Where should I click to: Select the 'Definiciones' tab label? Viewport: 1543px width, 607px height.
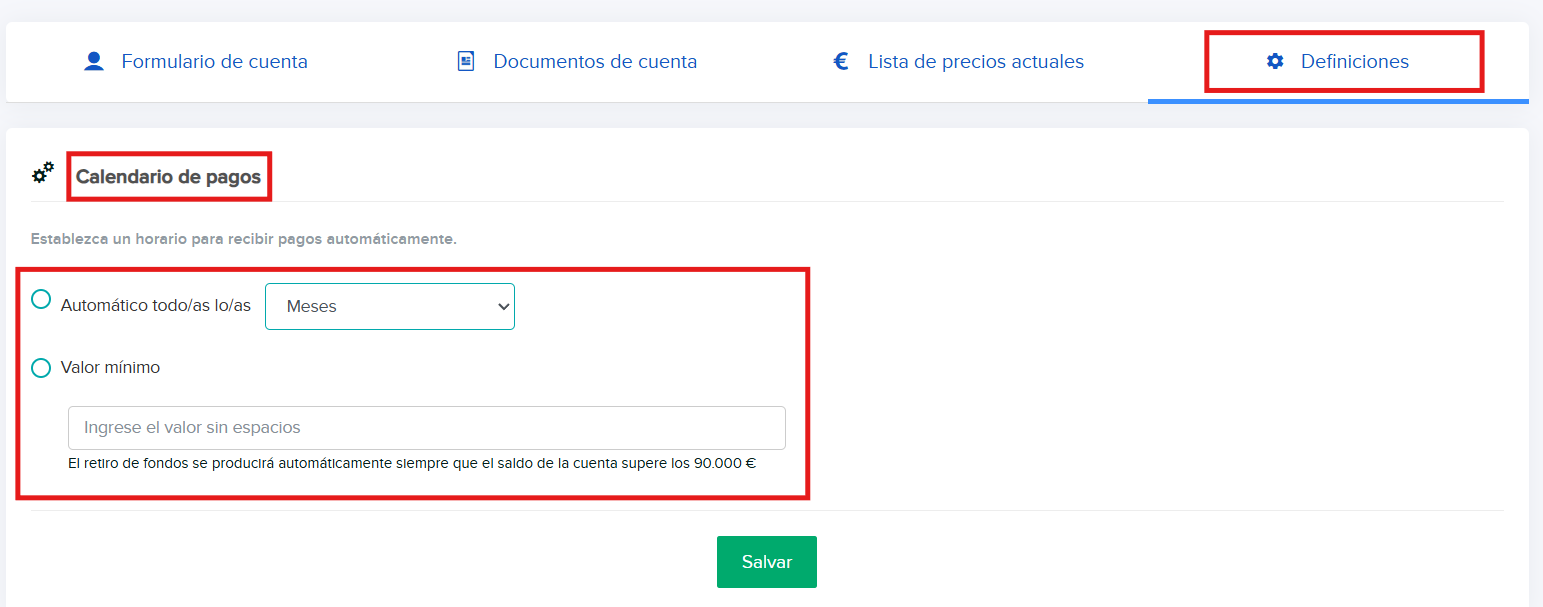tap(1354, 62)
